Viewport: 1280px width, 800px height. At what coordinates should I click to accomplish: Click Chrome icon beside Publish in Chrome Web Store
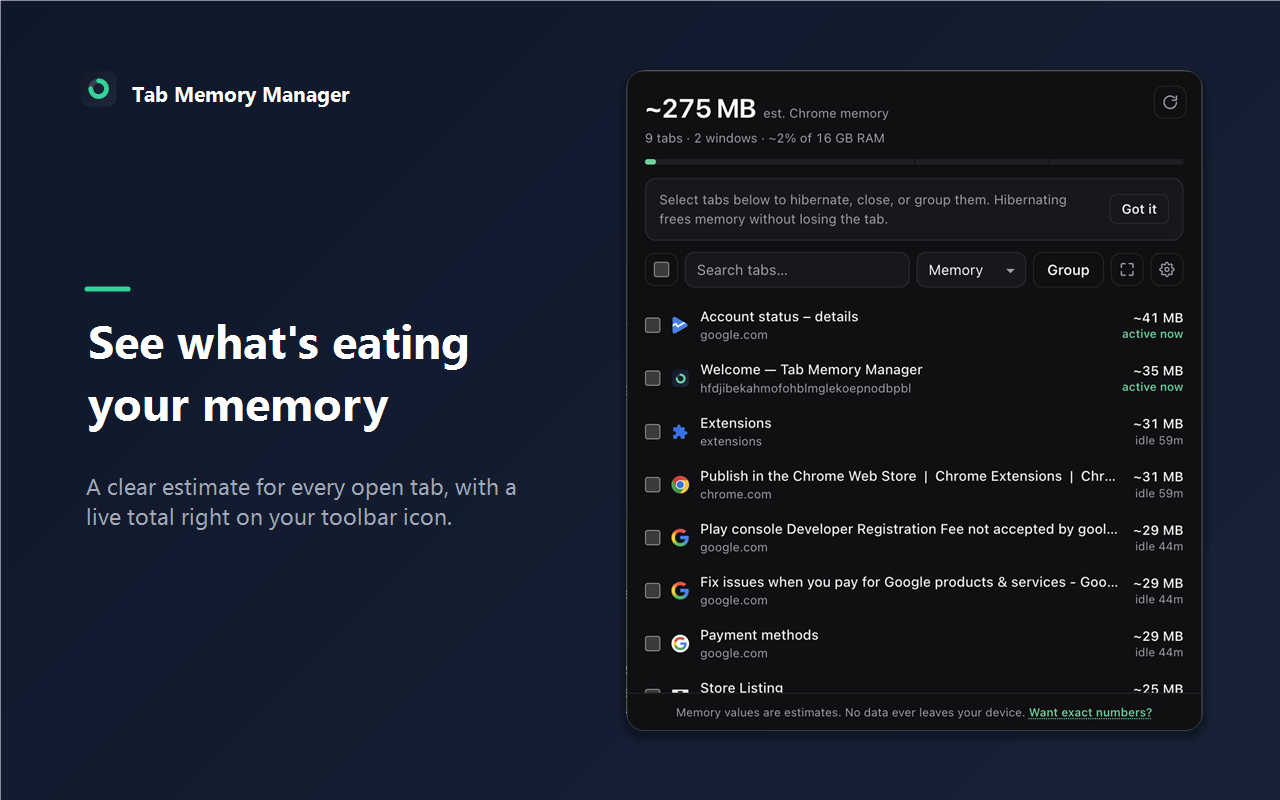(x=680, y=485)
